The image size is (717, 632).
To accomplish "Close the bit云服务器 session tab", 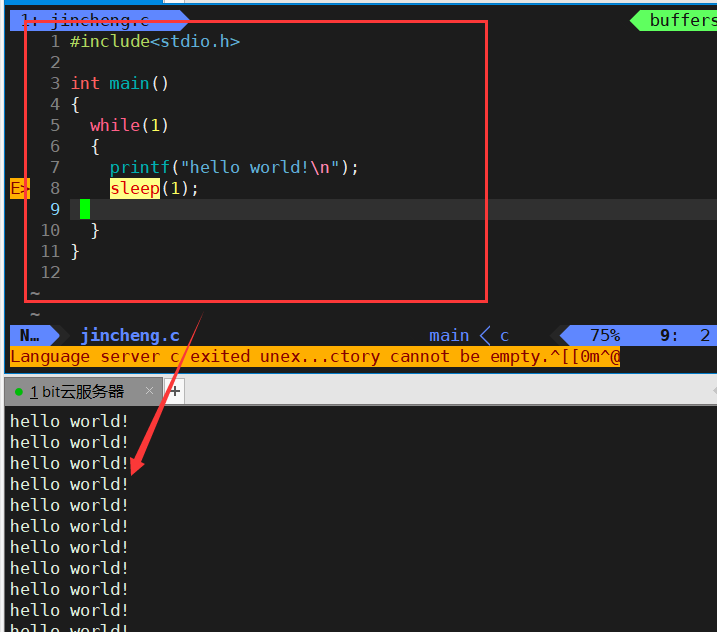I will [x=149, y=391].
